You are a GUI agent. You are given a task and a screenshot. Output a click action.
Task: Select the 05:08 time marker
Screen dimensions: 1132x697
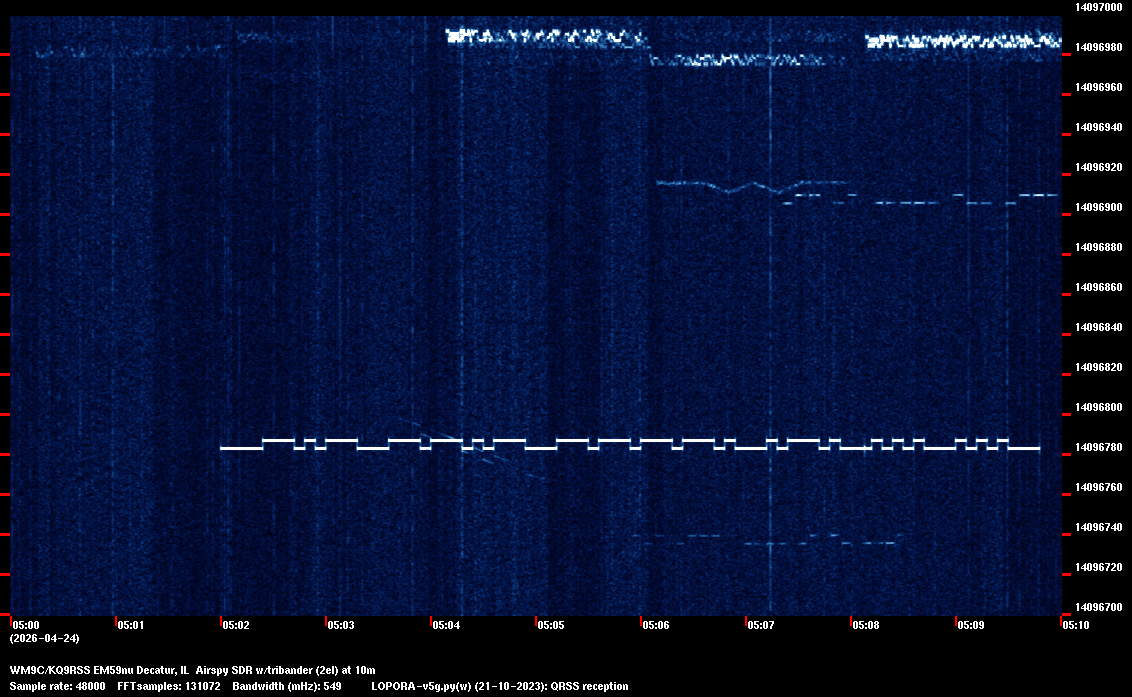(865, 625)
